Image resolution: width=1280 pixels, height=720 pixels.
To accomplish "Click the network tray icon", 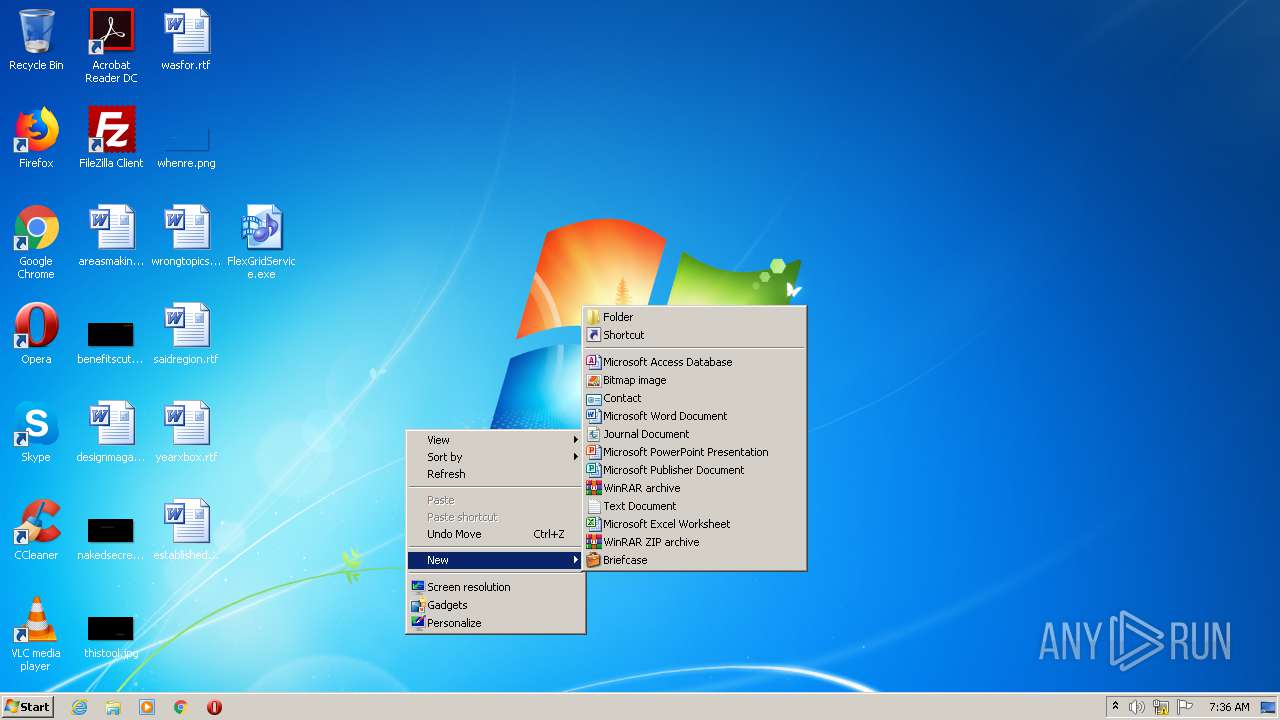I will [1161, 707].
